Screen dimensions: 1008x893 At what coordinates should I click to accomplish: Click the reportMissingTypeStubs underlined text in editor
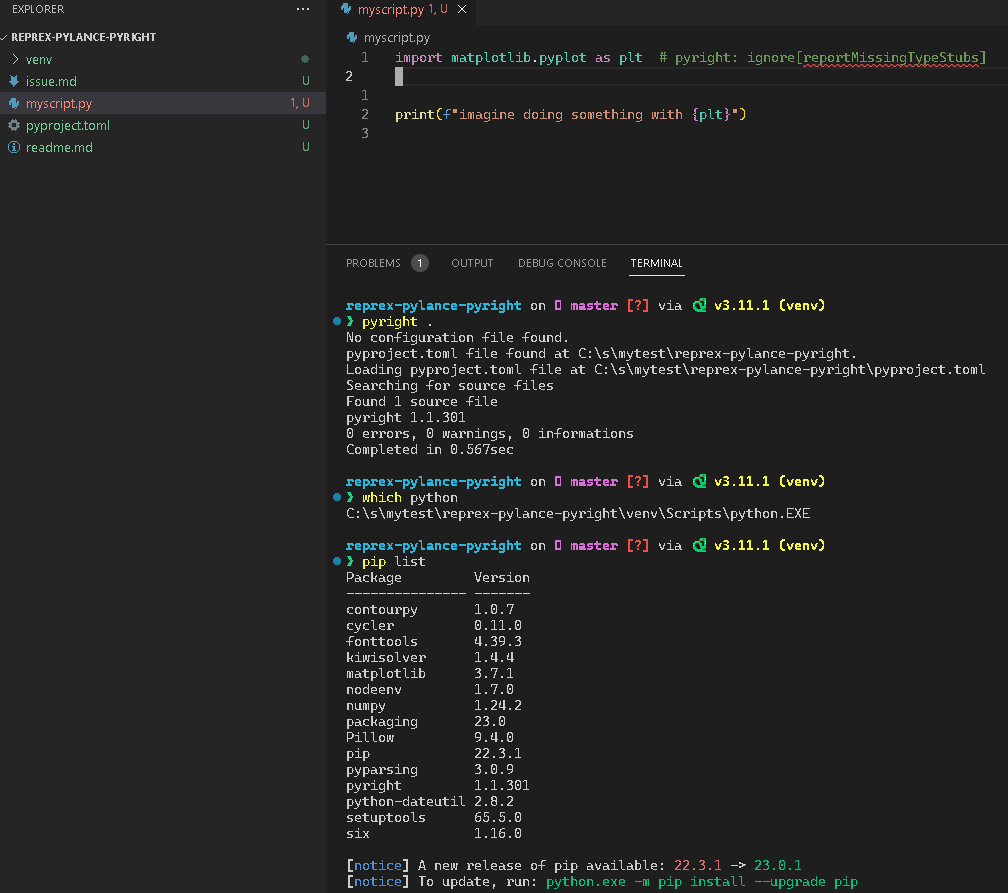[891, 58]
